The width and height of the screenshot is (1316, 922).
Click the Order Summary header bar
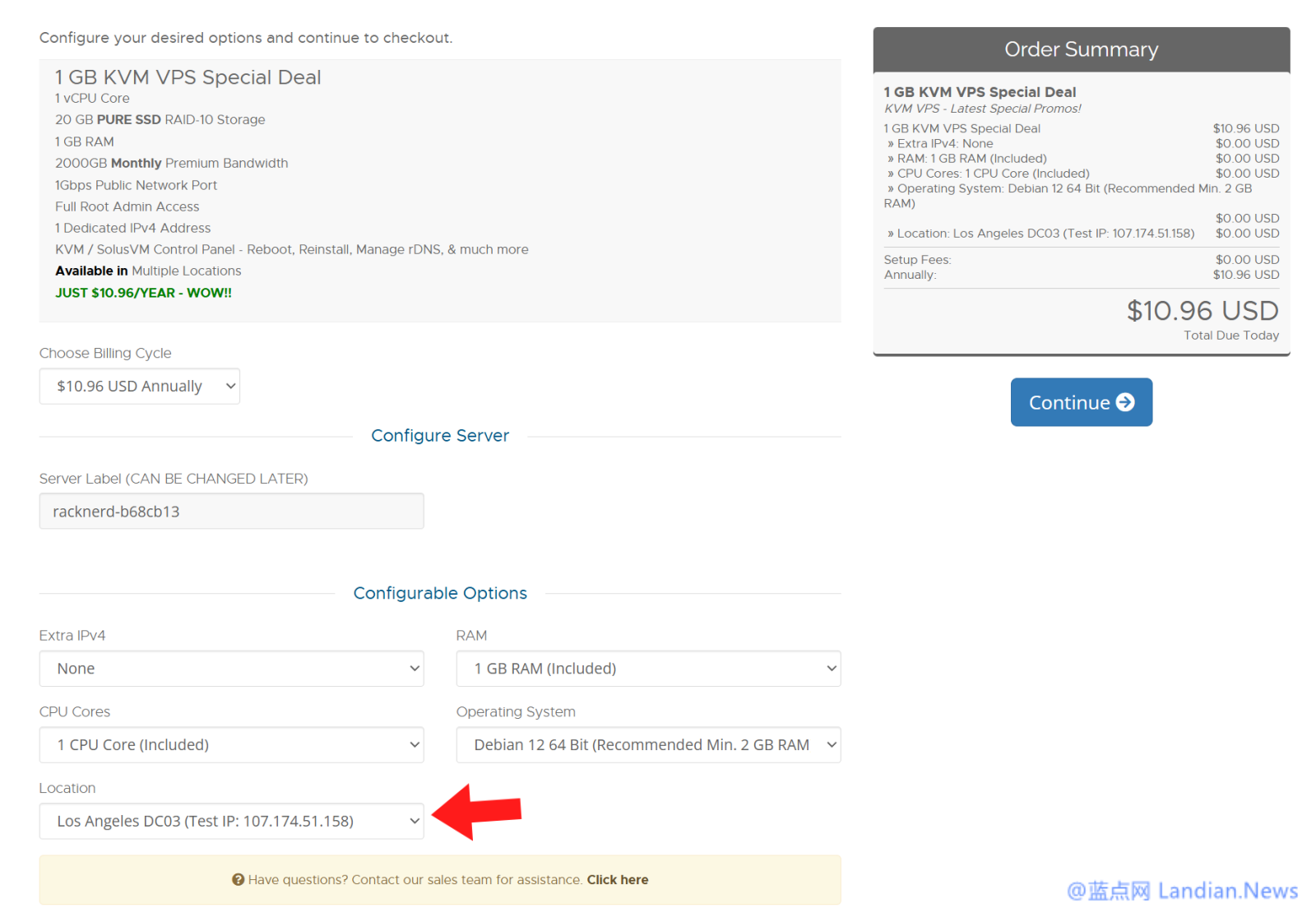click(x=1081, y=49)
